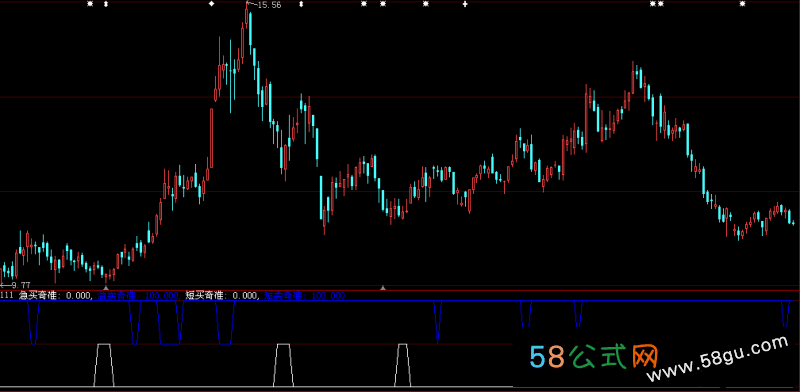This screenshot has height=392, width=800.
Task: Click the 111 indicator name
Action: point(7,295)
